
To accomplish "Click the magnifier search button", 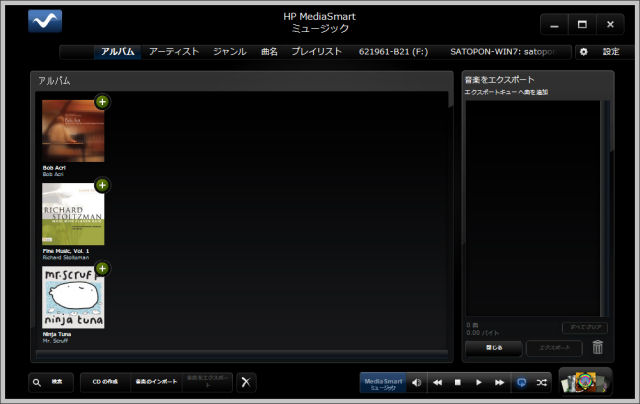I will coord(51,382).
